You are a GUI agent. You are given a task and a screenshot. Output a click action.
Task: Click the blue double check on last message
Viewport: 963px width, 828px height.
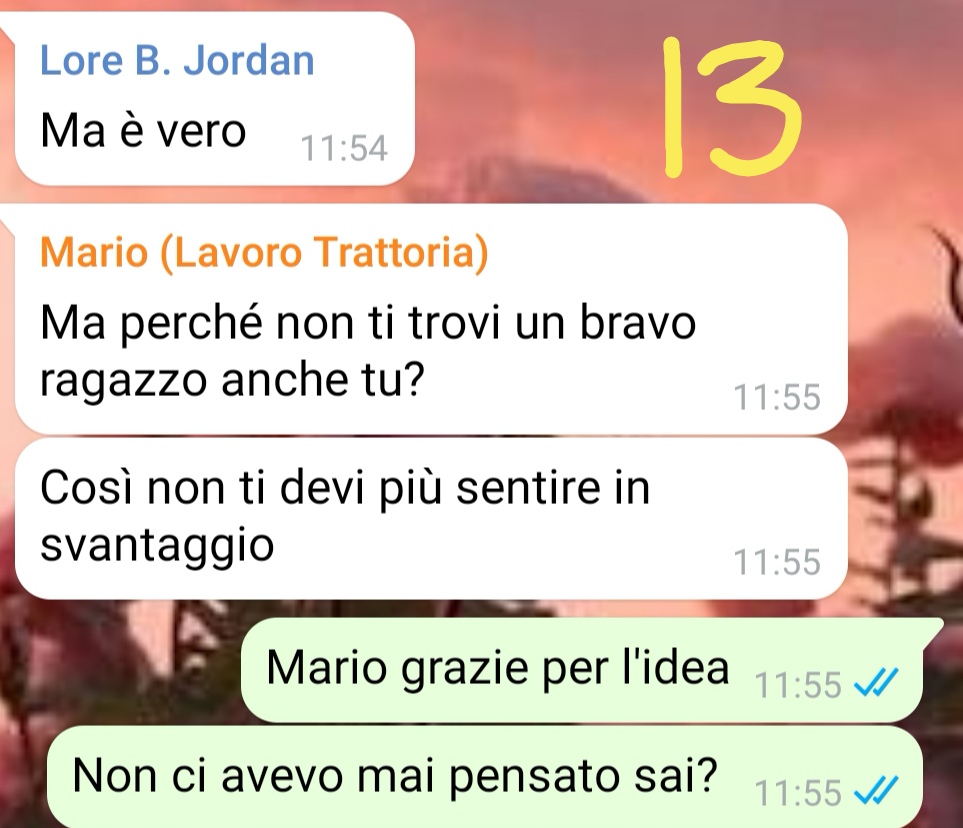coord(876,791)
